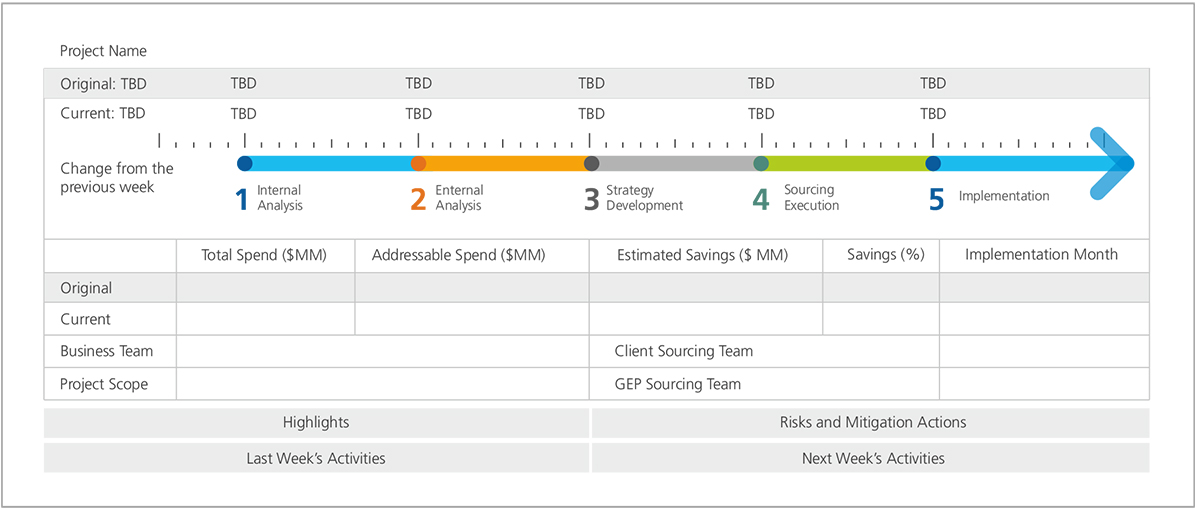Click the stage 5 Implementation timeline dot
Image resolution: width=1200 pixels, height=510 pixels.
pyautogui.click(x=933, y=163)
